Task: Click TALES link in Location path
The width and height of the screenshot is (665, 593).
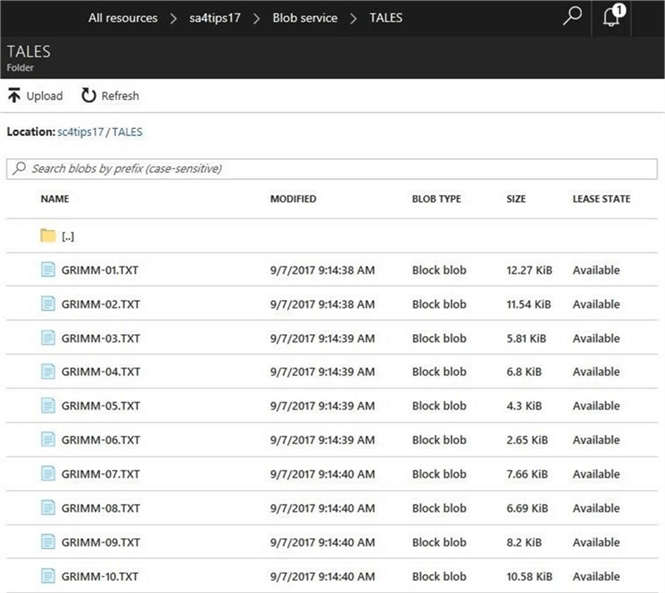Action: (x=127, y=132)
